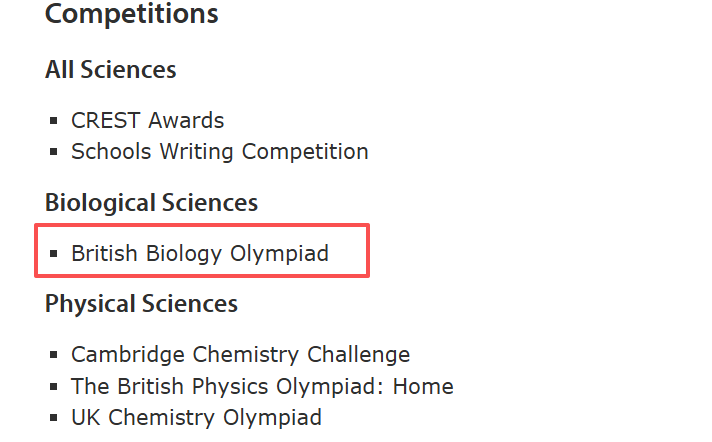This screenshot has width=712, height=442.
Task: Open the CREST Awards link
Action: click(147, 121)
